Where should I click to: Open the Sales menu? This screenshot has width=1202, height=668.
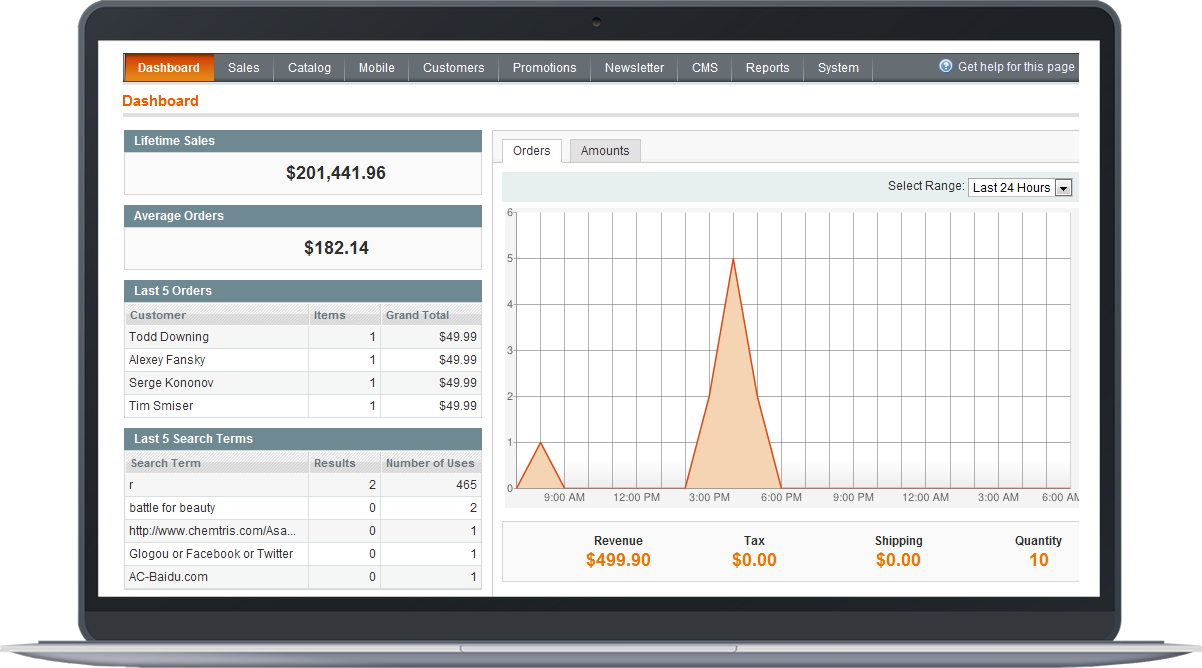[x=243, y=67]
